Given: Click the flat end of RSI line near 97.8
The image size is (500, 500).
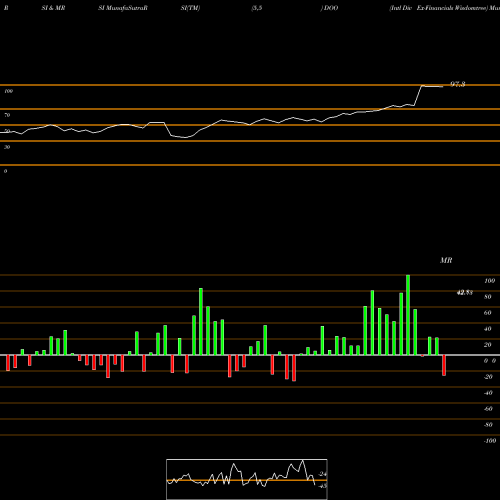Looking at the screenshot, I should (432, 87).
